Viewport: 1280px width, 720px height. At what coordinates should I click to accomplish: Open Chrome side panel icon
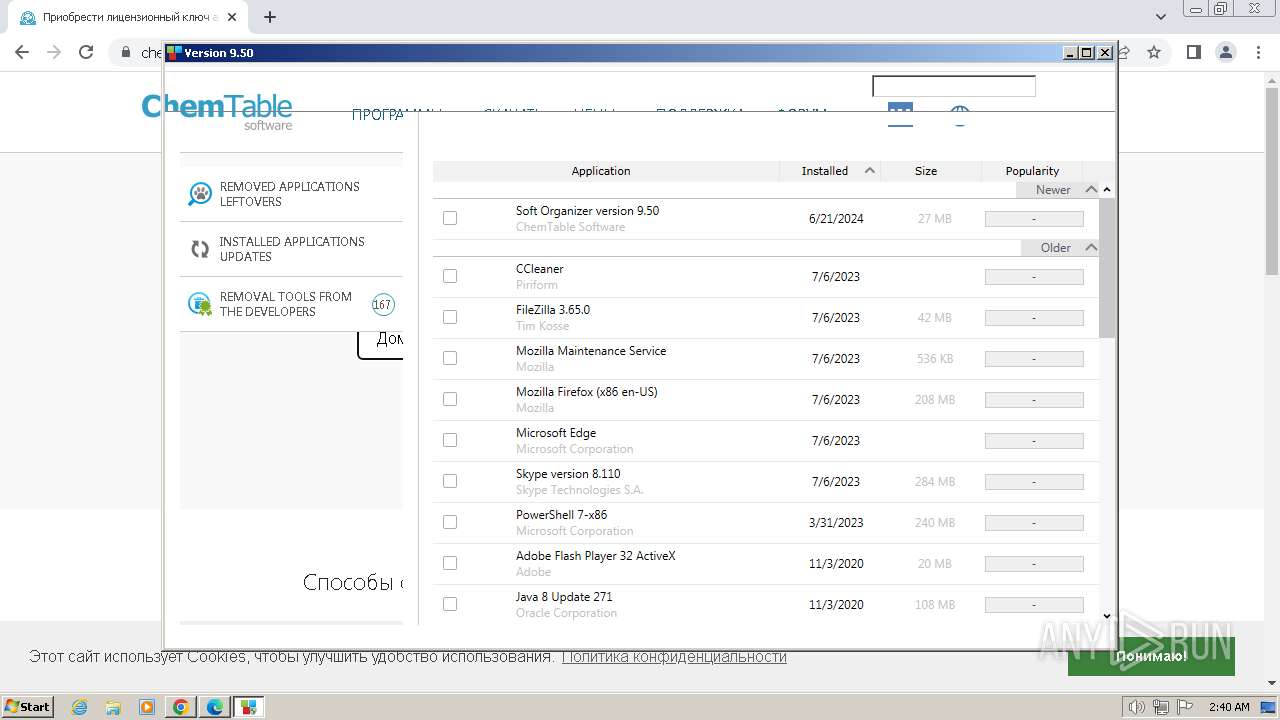1193,52
